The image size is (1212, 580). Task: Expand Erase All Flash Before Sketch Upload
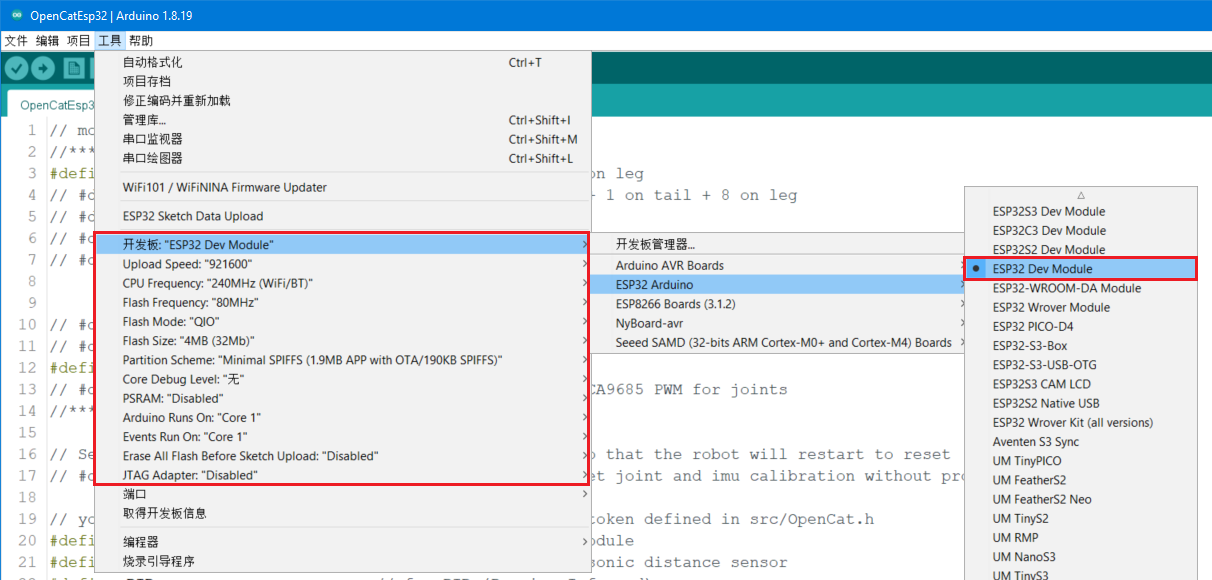(x=342, y=456)
